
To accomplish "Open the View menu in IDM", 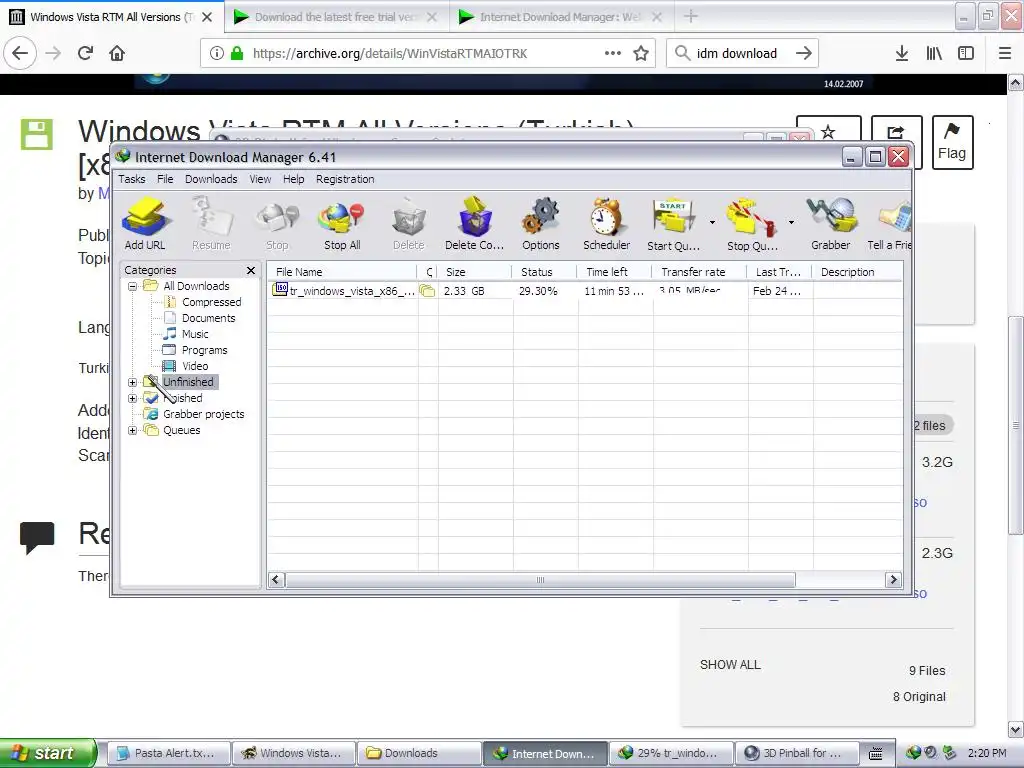I will click(260, 179).
